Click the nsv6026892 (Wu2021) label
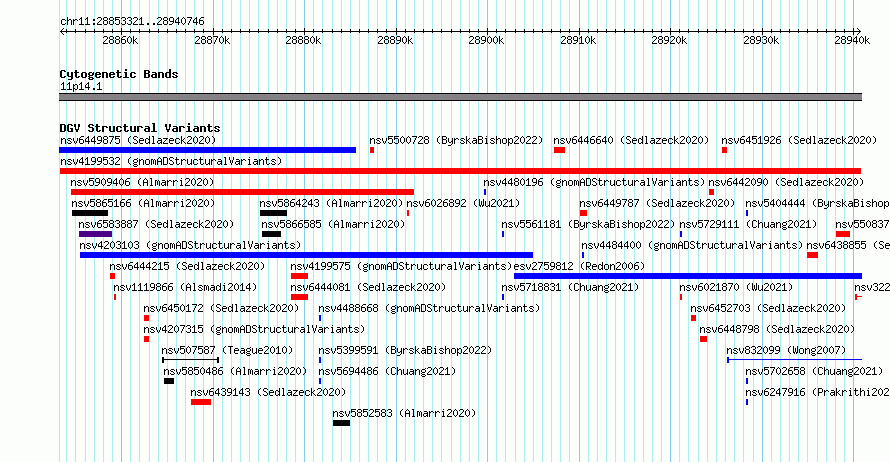The height and width of the screenshot is (462, 890). 463,203
